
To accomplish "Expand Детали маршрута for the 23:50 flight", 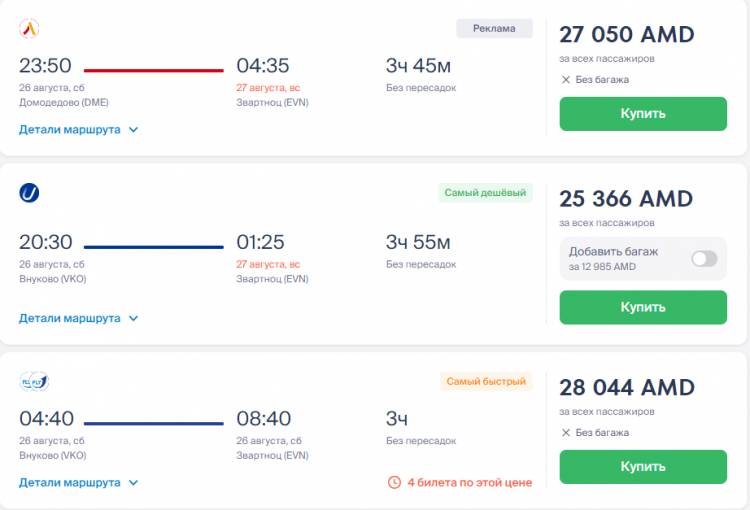I will click(79, 130).
